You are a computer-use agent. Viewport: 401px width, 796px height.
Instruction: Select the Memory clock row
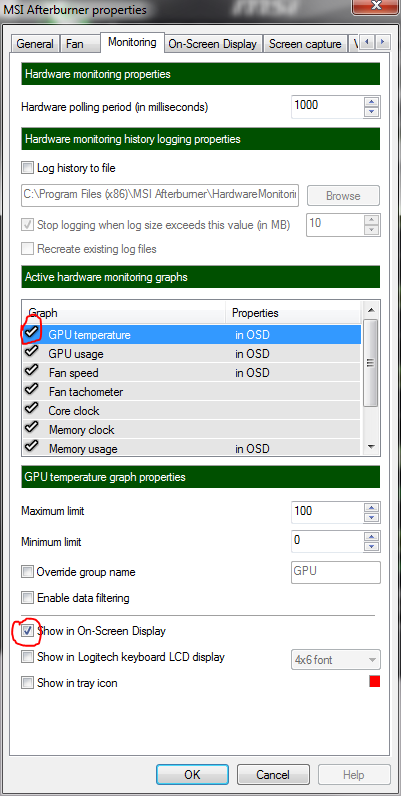[x=192, y=429]
